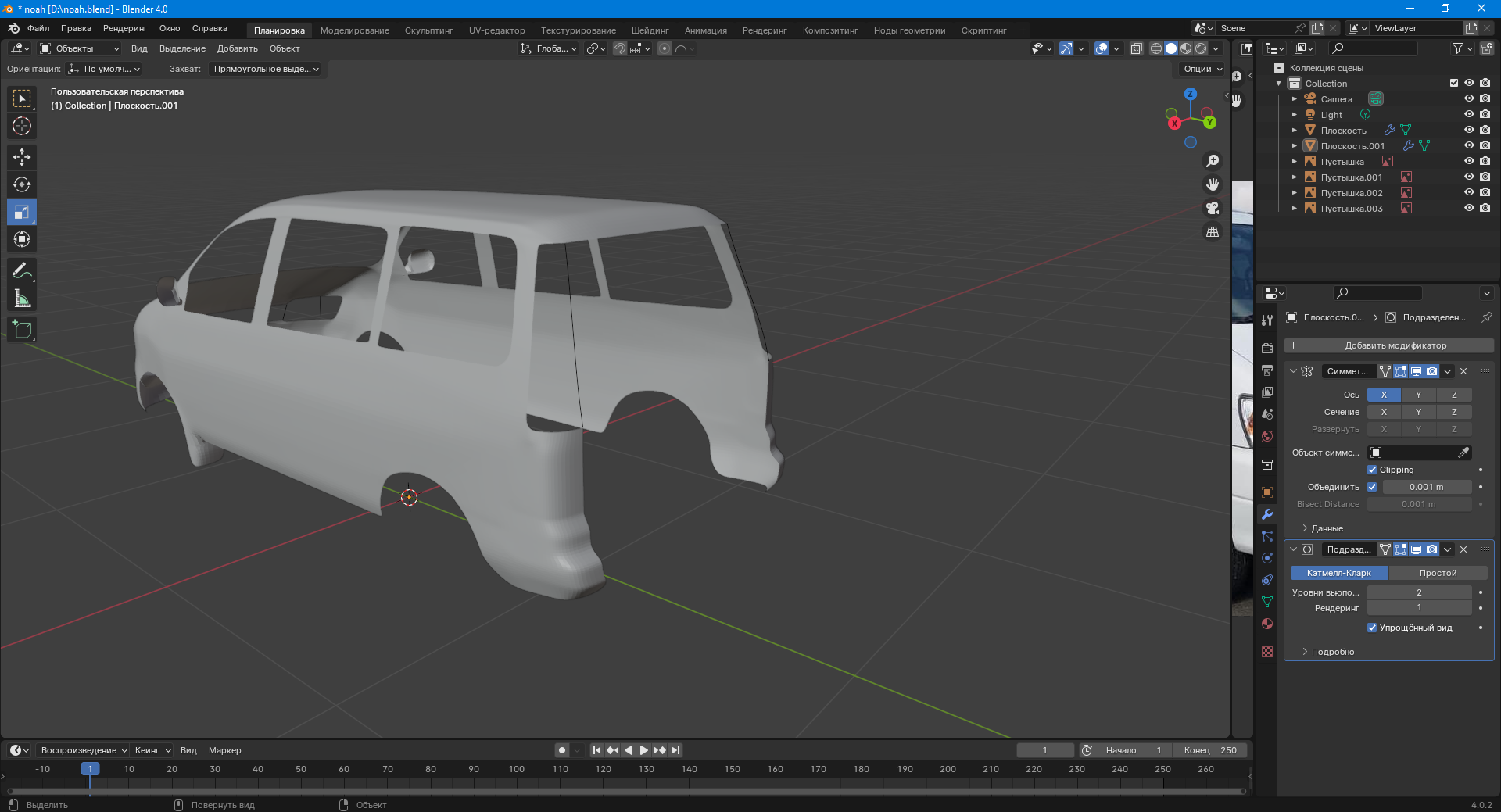The width and height of the screenshot is (1501, 812).
Task: Activate the 3D Cursor tool
Action: click(x=22, y=126)
